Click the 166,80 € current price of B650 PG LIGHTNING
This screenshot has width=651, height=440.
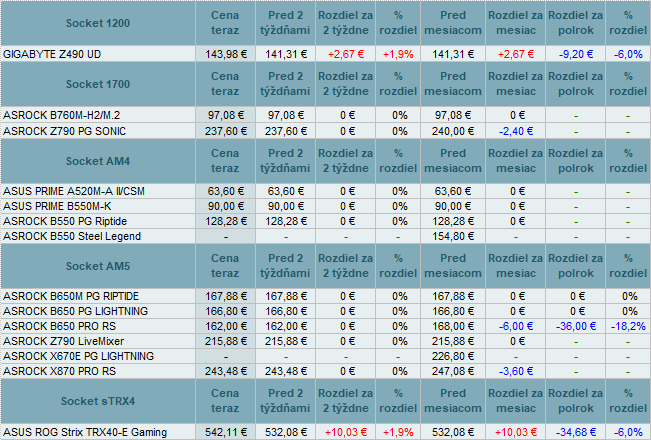point(226,311)
